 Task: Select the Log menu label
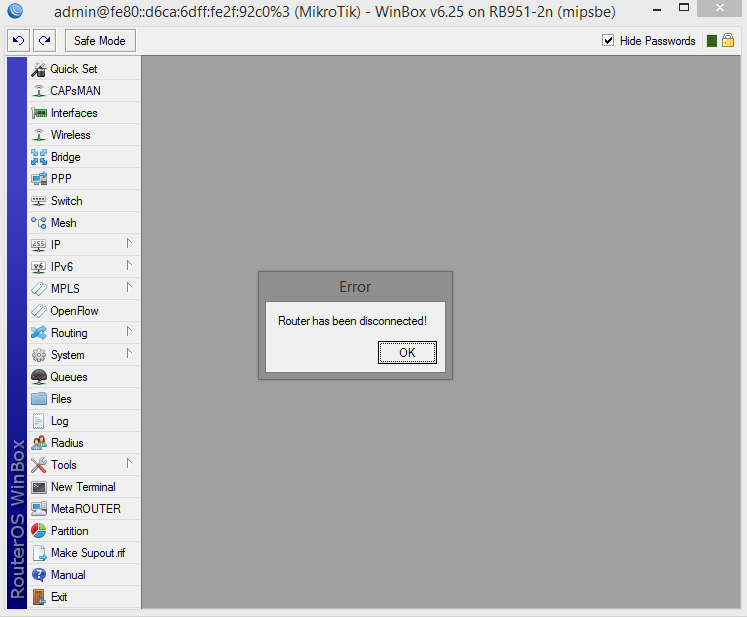coord(60,422)
